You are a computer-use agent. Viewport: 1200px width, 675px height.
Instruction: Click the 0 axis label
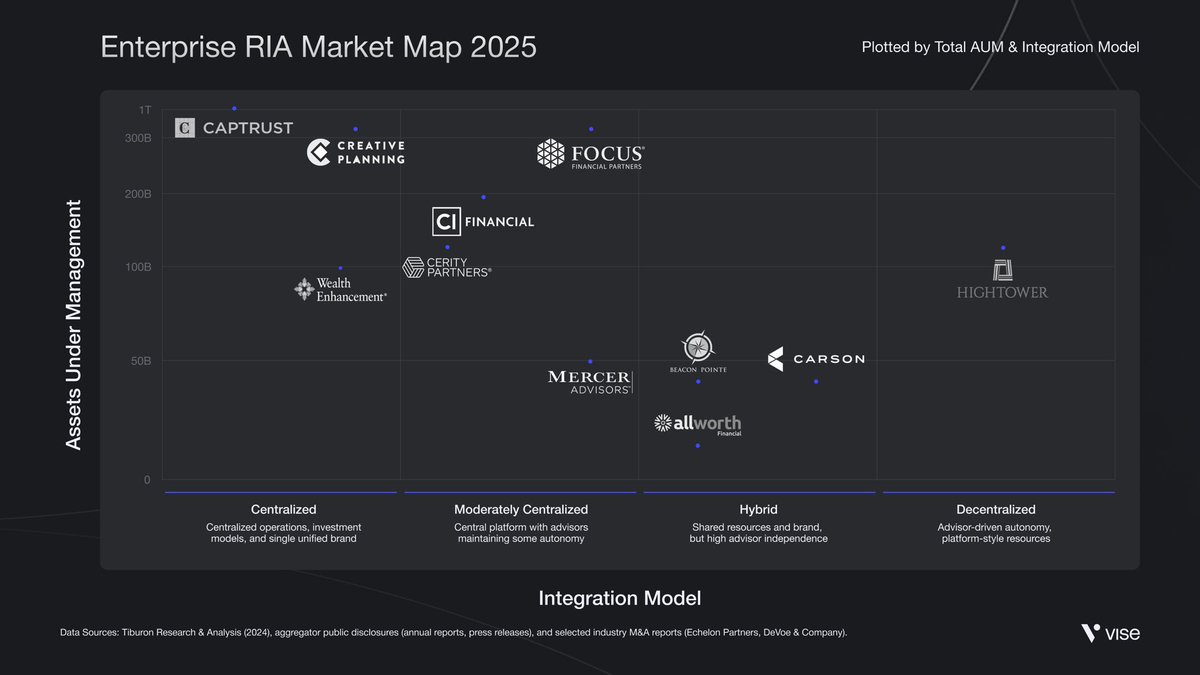point(147,480)
